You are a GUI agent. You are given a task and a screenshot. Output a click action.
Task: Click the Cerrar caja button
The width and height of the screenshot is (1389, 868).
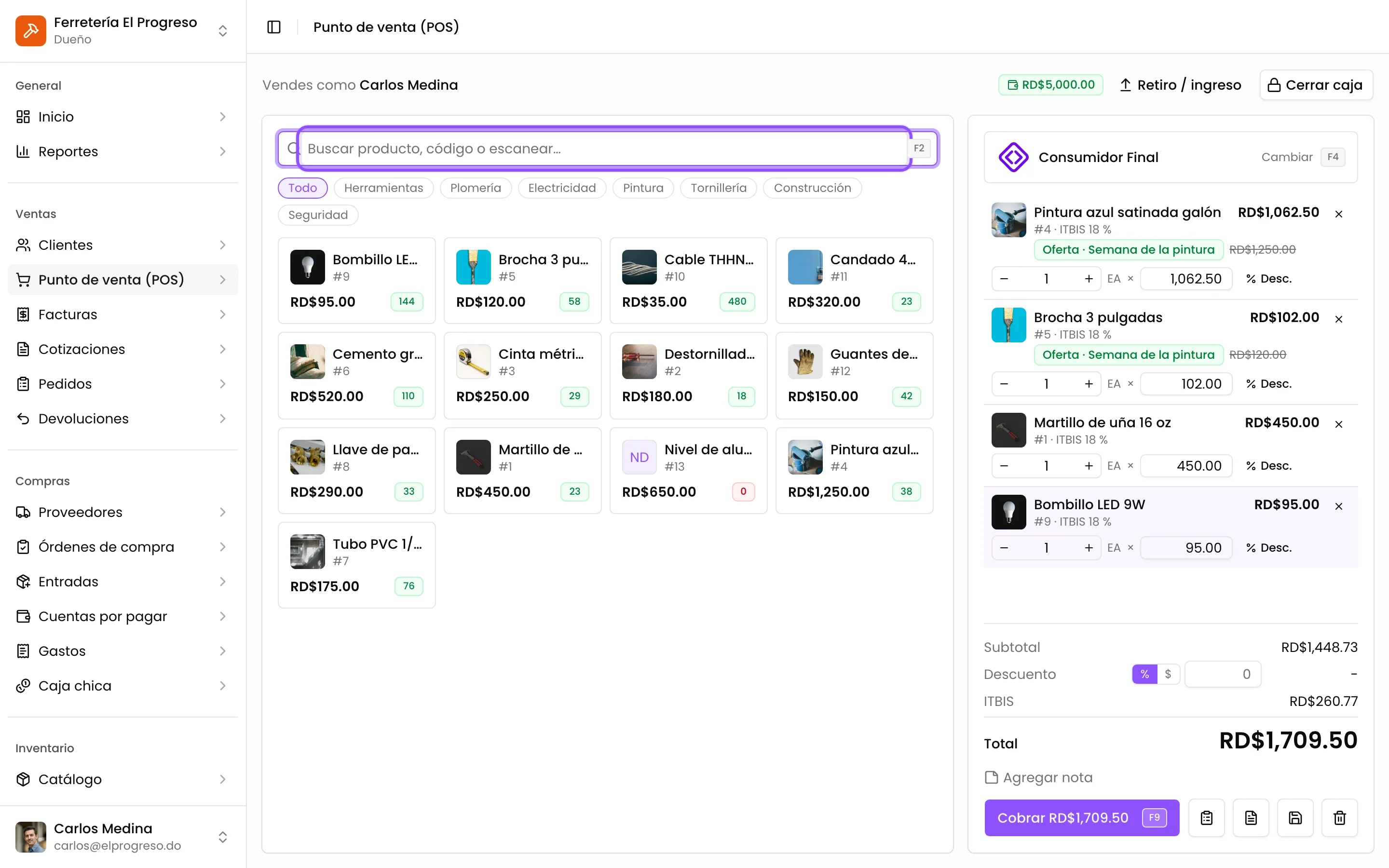(x=1316, y=85)
